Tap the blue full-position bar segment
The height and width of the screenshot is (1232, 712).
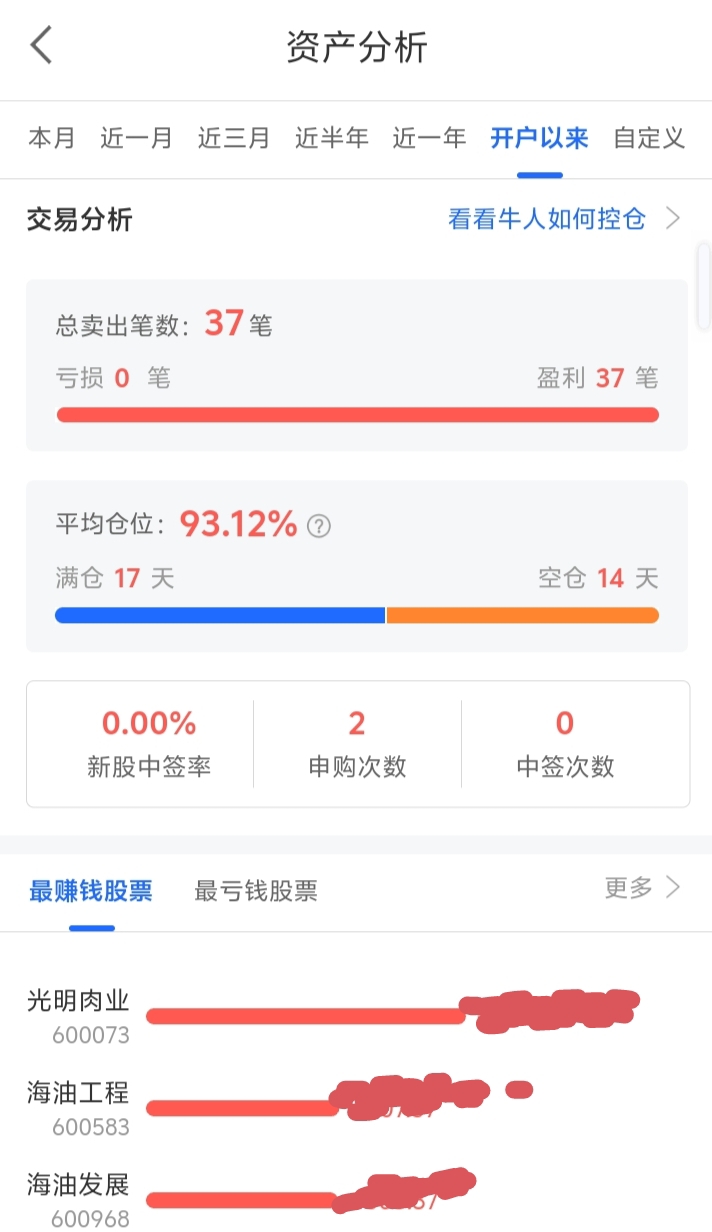220,615
